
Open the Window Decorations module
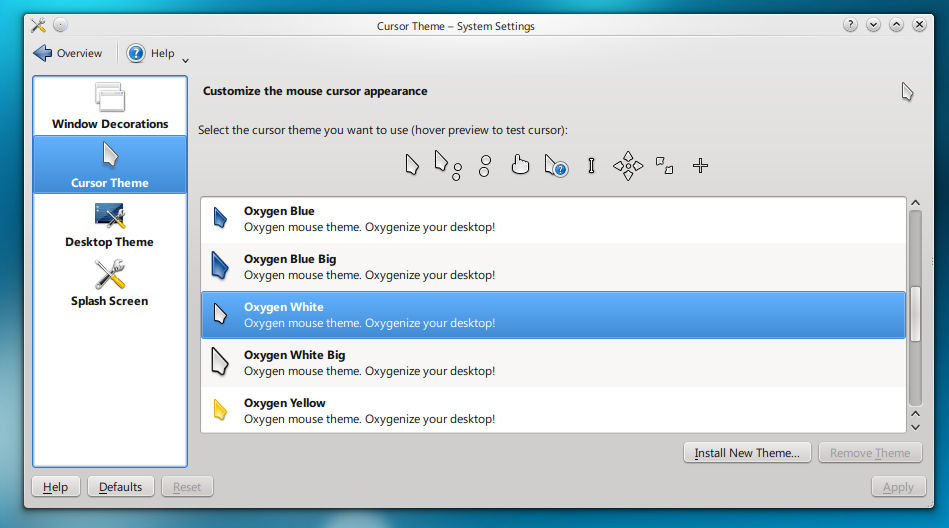point(110,106)
